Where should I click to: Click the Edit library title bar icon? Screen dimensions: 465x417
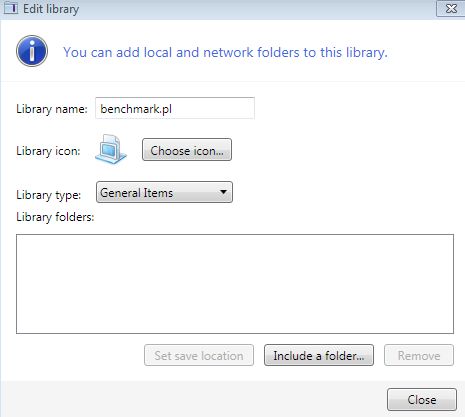(x=11, y=8)
